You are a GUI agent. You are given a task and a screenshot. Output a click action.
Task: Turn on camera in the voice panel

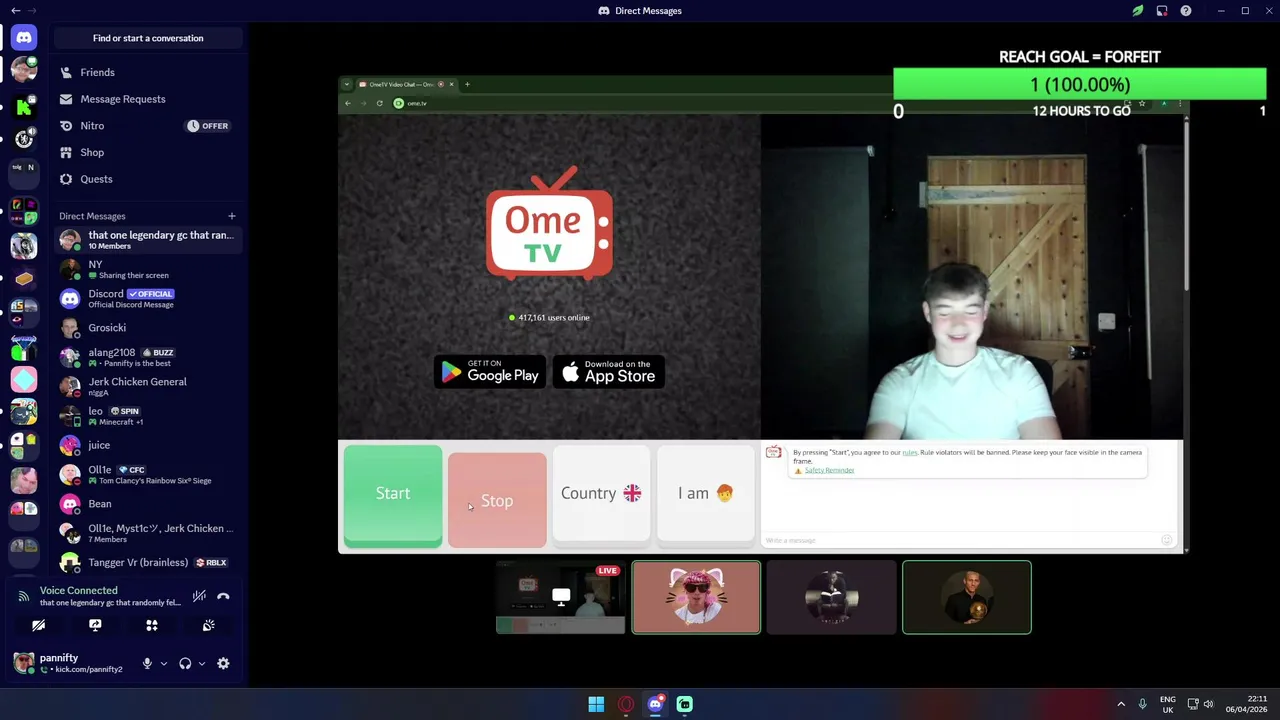38,625
